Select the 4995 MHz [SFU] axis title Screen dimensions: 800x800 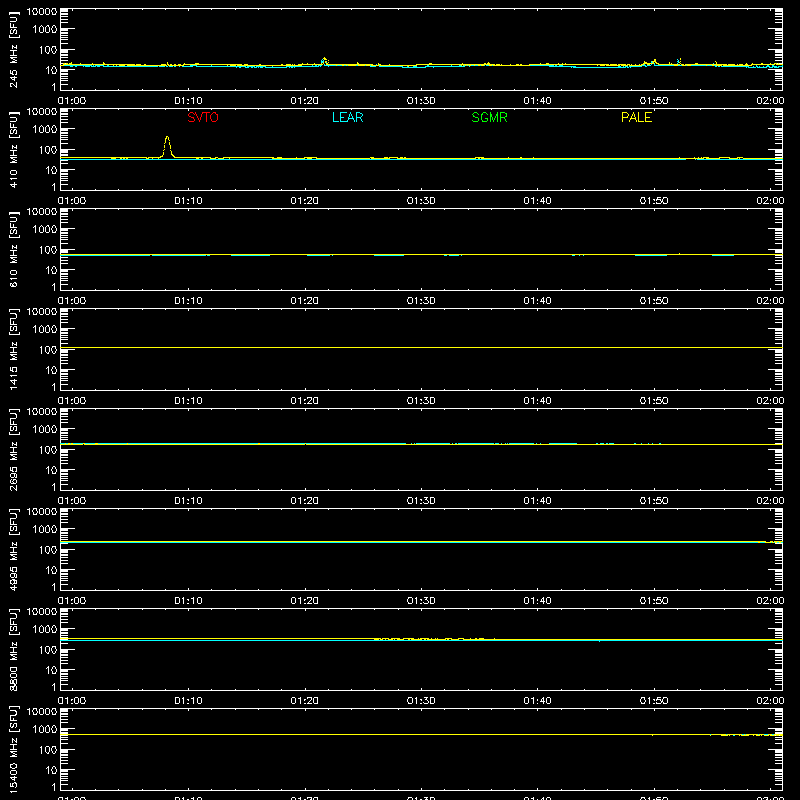point(13,549)
